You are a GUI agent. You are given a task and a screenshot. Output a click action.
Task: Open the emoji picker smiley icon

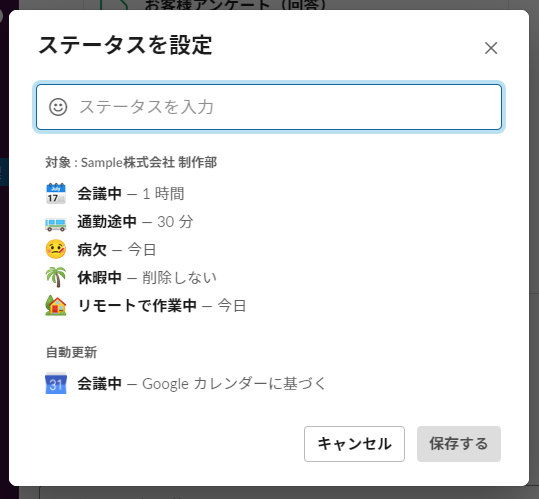(x=58, y=107)
